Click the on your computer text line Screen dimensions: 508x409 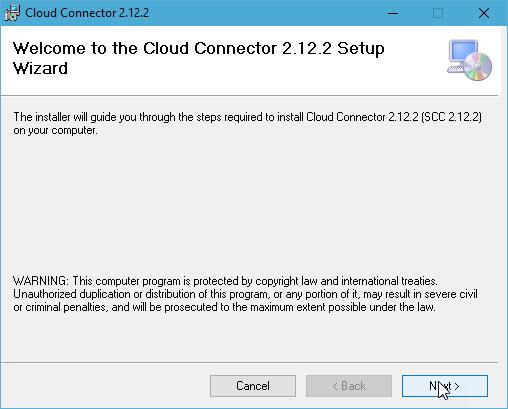click(55, 130)
